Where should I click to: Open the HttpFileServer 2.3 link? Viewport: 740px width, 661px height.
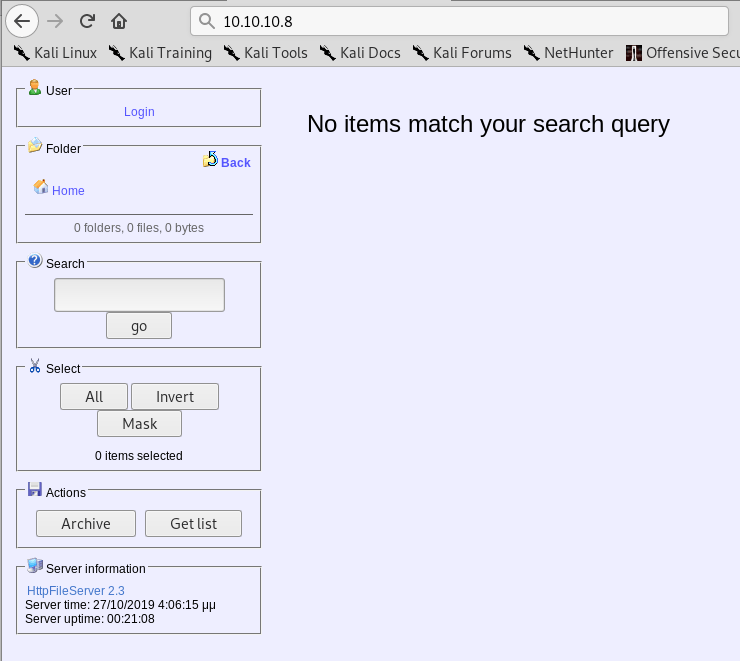pos(75,591)
